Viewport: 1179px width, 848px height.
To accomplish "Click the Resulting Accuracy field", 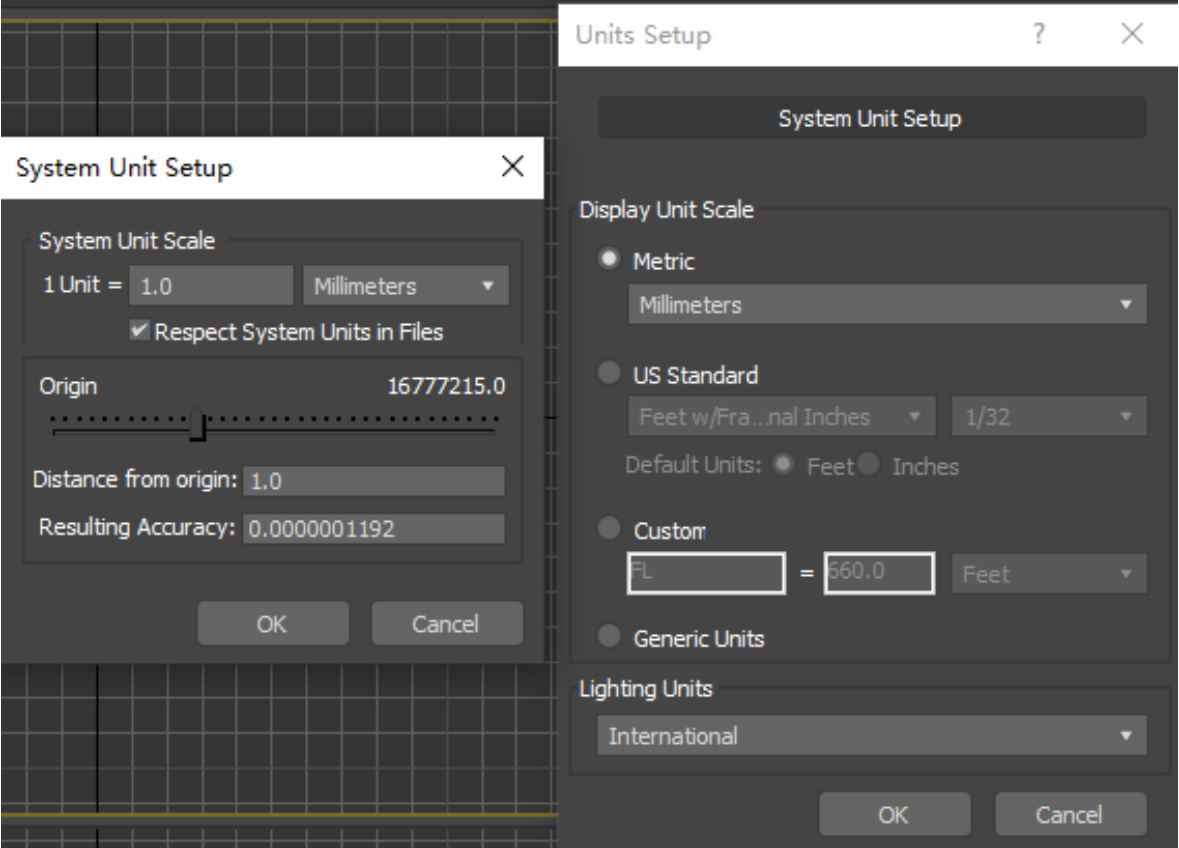I will tap(373, 529).
